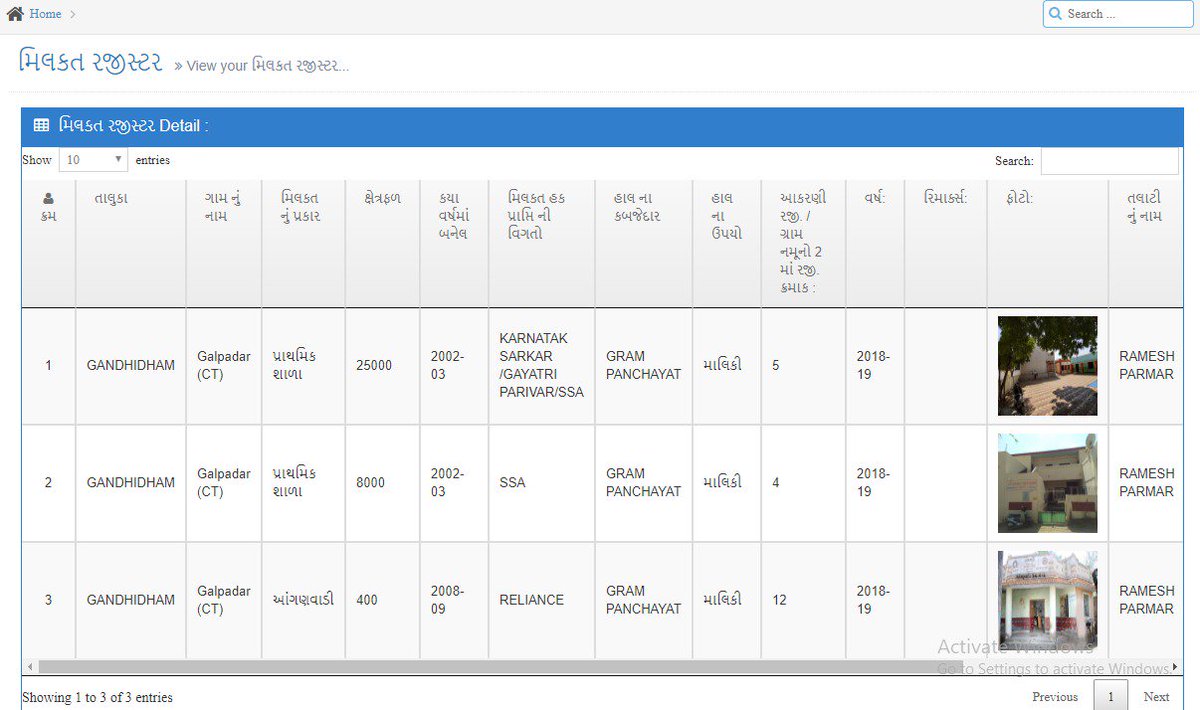This screenshot has width=1200, height=710.
Task: Open the entries-per-page dropdown showing 10
Action: (x=93, y=160)
